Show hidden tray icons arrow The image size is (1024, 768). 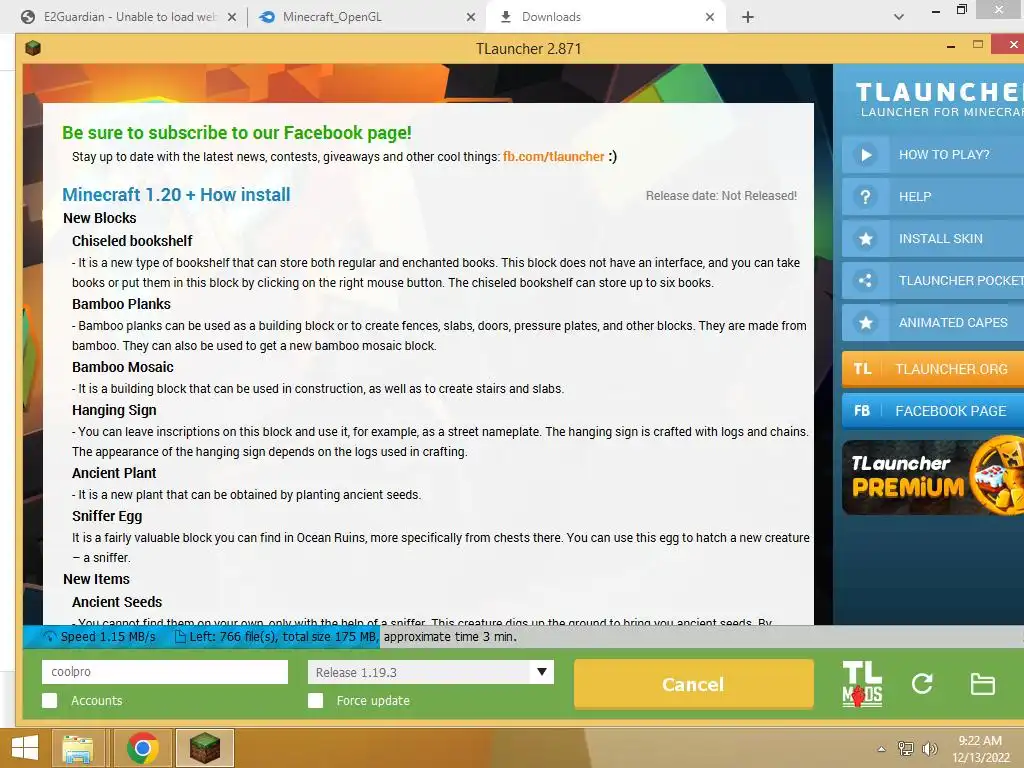pyautogui.click(x=881, y=749)
